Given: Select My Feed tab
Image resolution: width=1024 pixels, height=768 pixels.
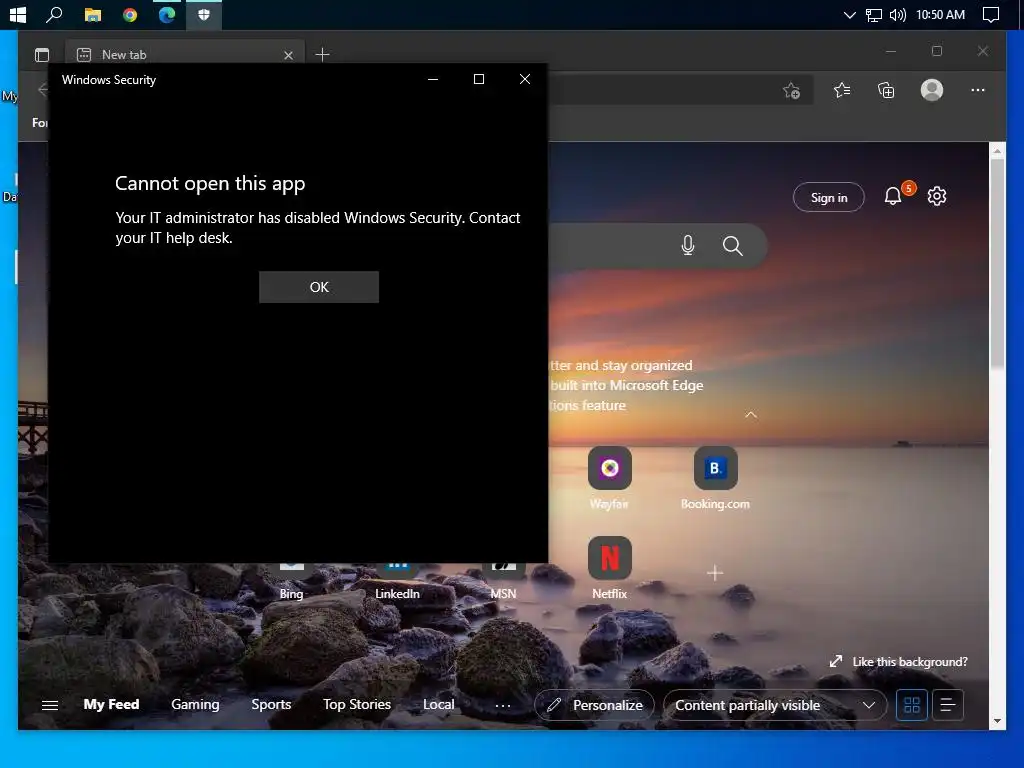Looking at the screenshot, I should pos(111,704).
